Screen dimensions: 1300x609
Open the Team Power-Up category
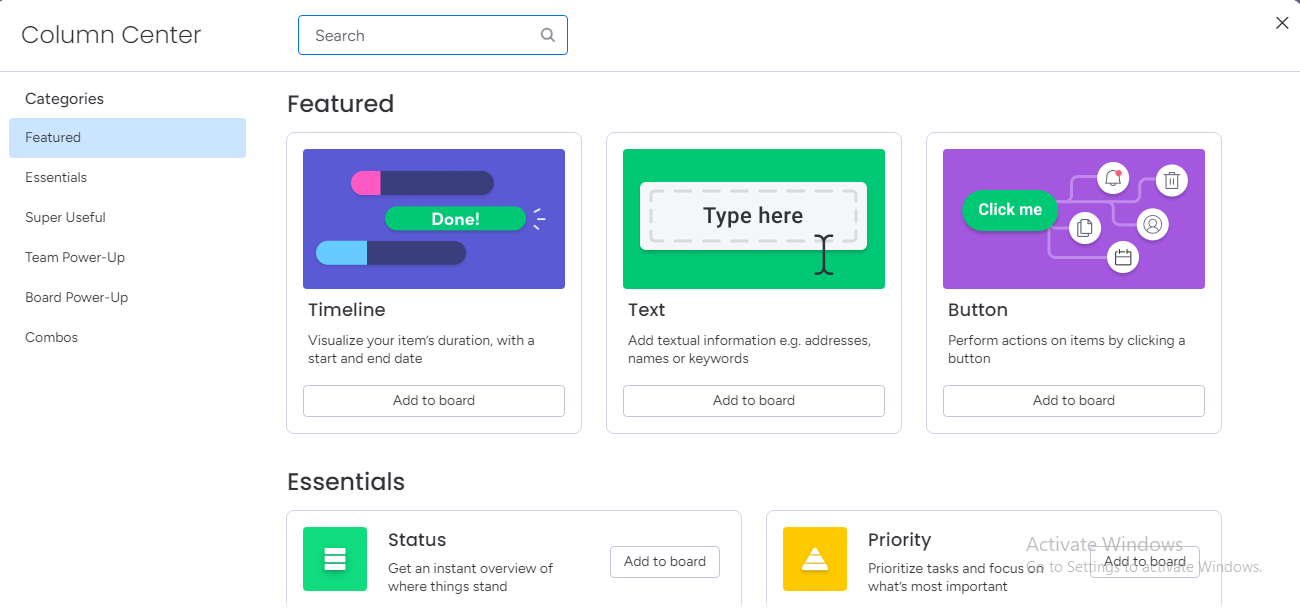[x=127, y=258]
